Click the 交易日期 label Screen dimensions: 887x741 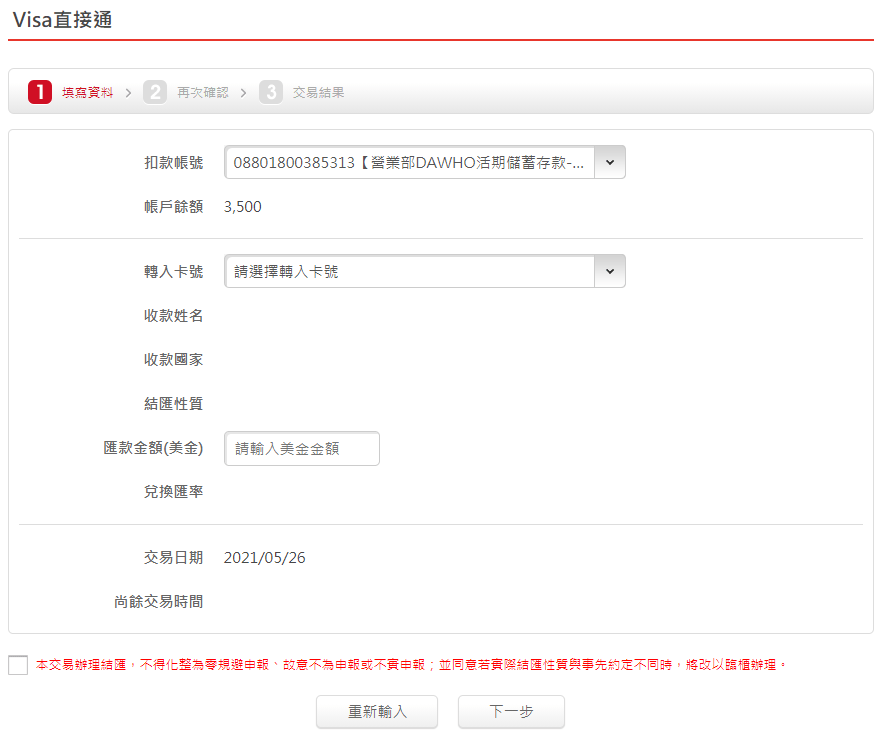(x=173, y=558)
